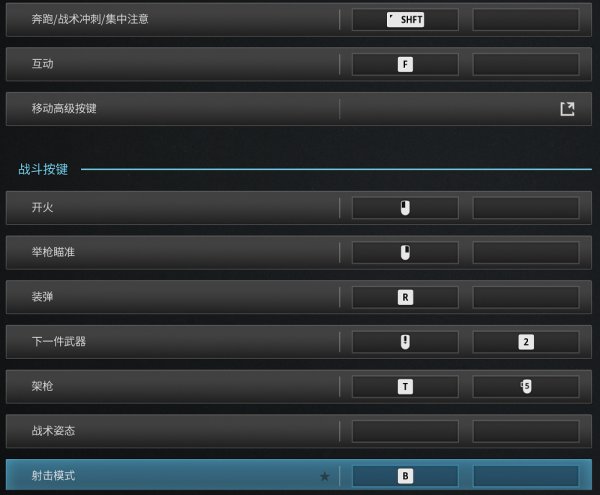The height and width of the screenshot is (495, 600).
Task: Open the 移动高级按键 advanced settings icon
Action: coord(567,109)
